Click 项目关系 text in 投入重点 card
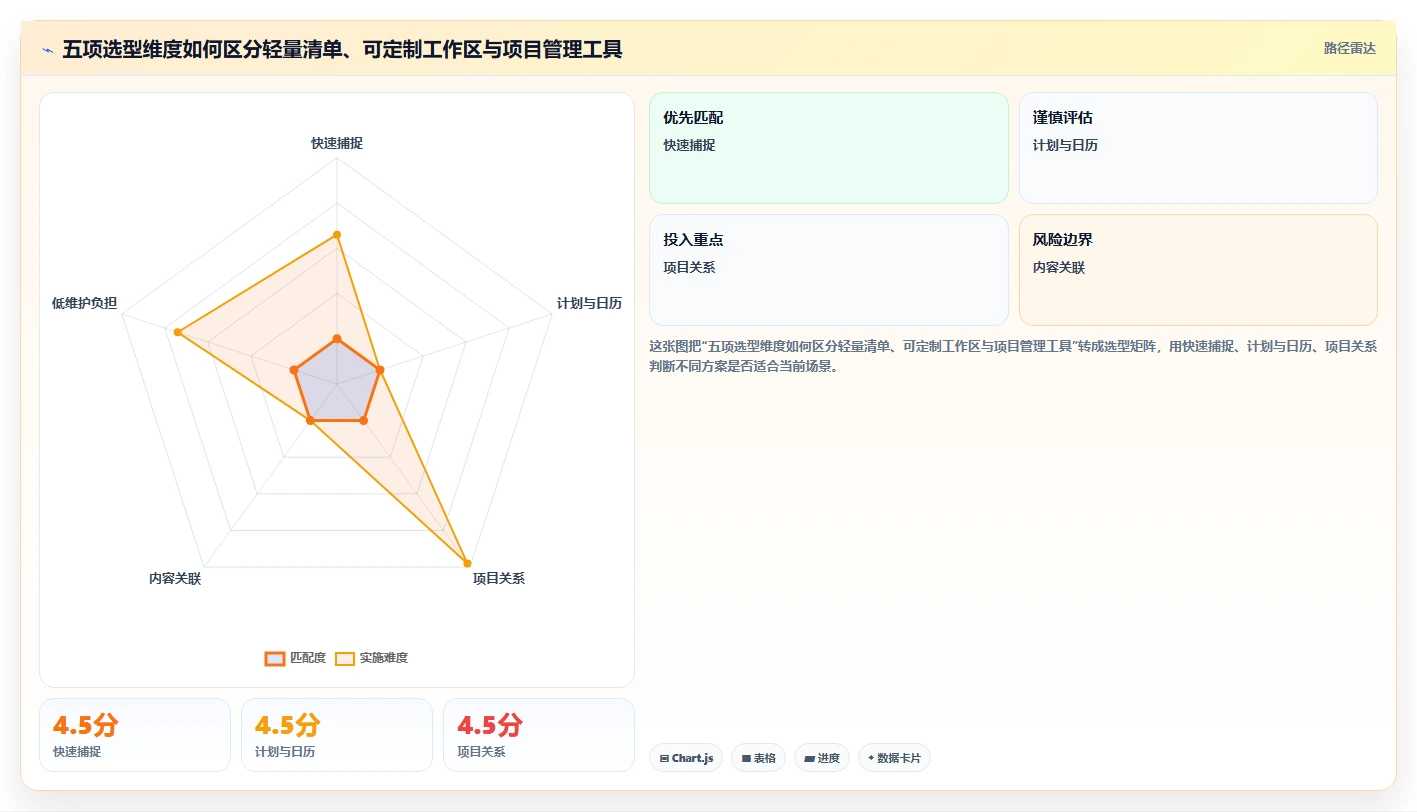 689,267
